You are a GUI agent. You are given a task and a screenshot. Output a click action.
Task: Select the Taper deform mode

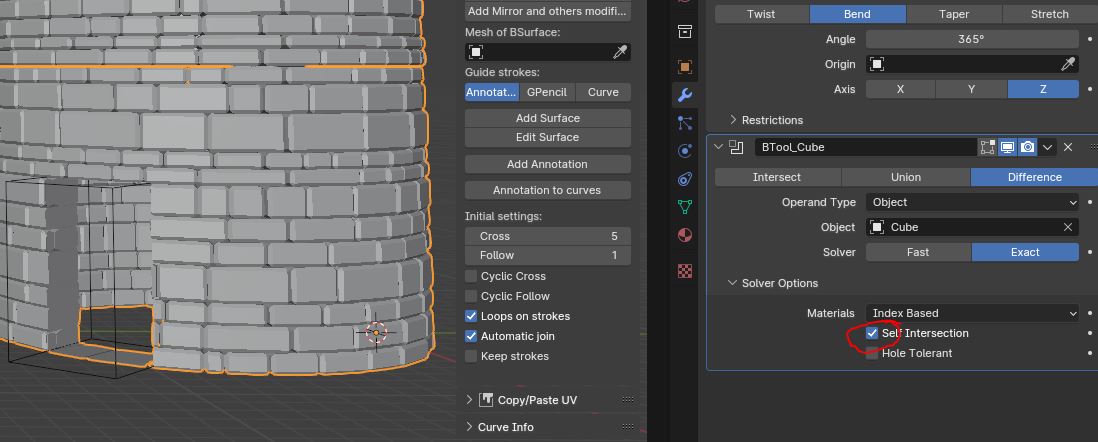click(953, 14)
